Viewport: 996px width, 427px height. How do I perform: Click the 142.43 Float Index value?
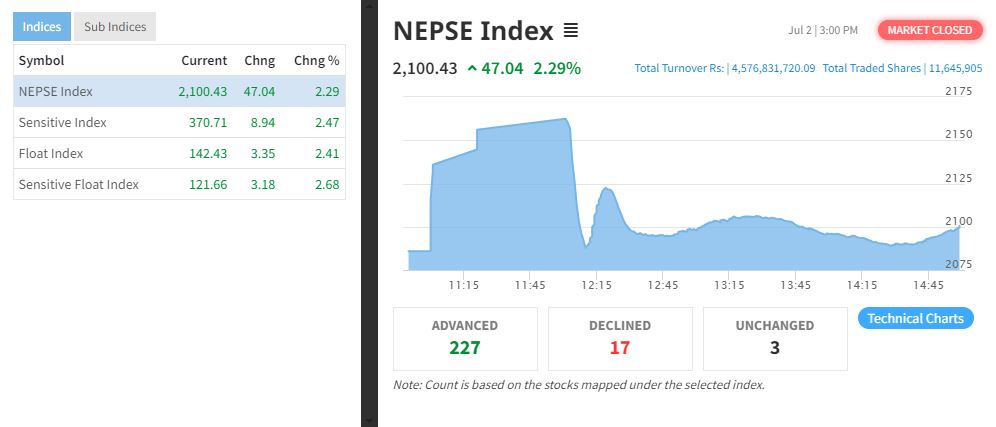(x=208, y=153)
